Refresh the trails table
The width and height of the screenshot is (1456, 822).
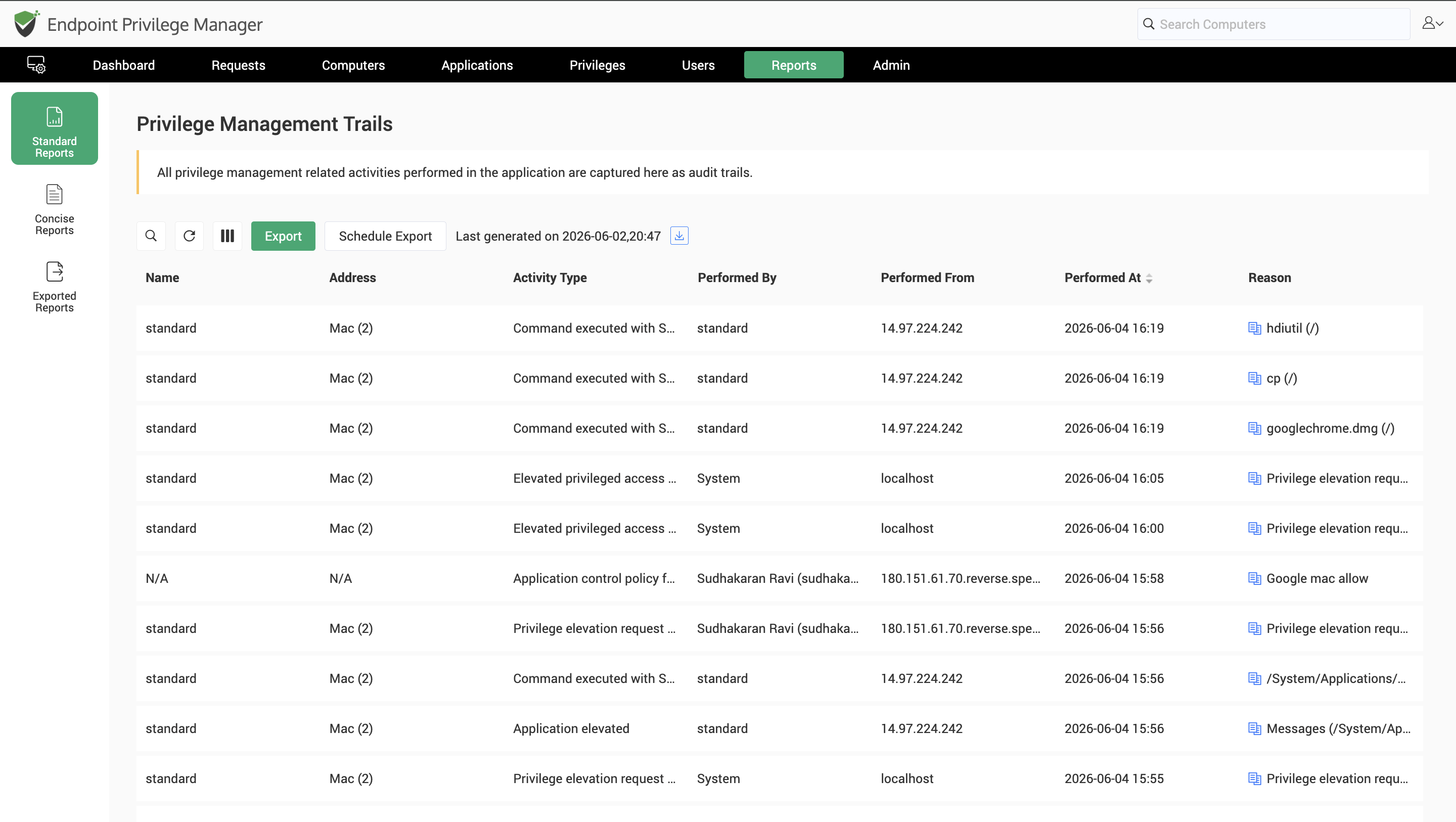[190, 236]
